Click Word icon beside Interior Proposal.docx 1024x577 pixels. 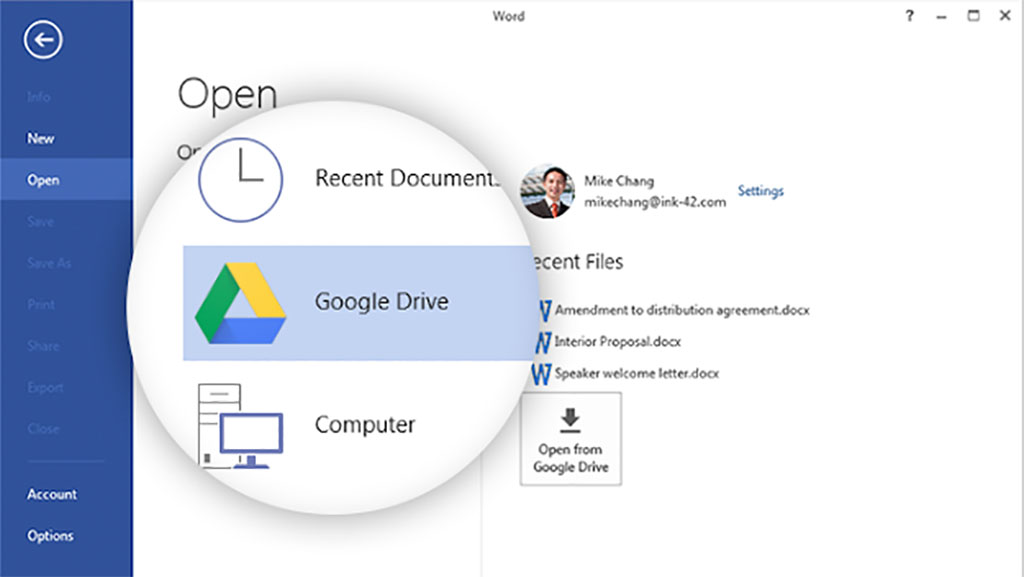tap(543, 342)
